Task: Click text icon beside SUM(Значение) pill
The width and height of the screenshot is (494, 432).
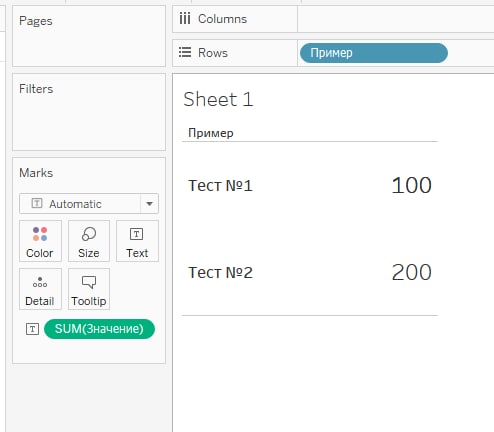Action: 32,329
